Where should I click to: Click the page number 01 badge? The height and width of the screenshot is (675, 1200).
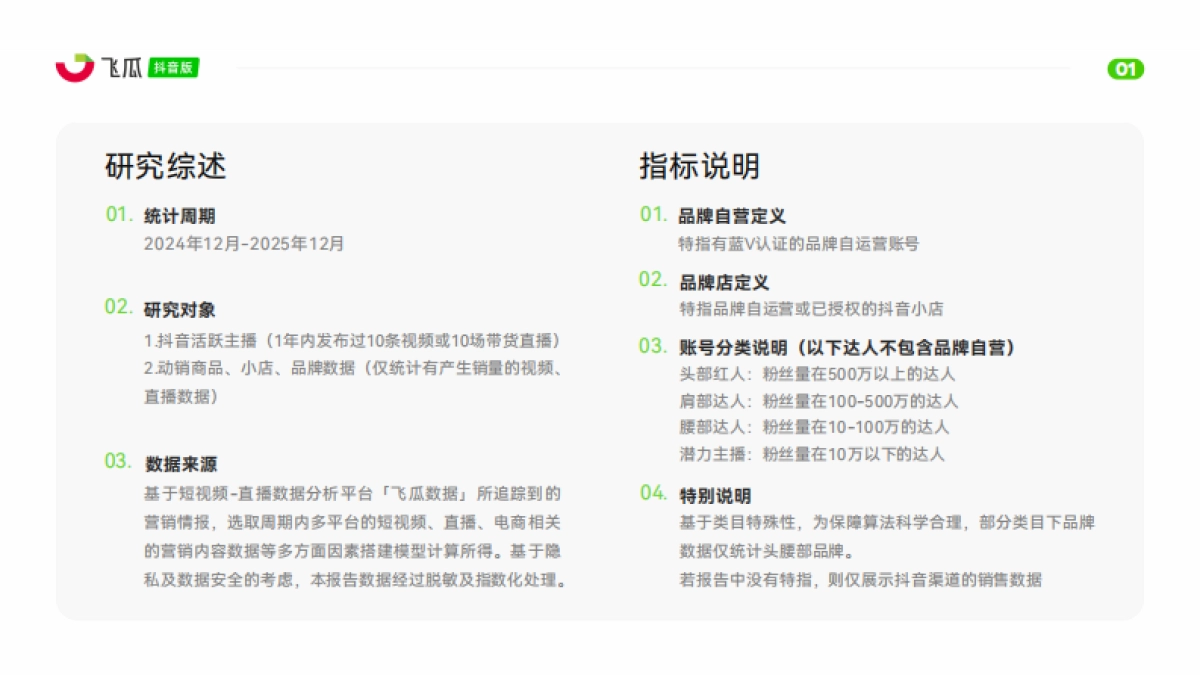tap(1125, 68)
